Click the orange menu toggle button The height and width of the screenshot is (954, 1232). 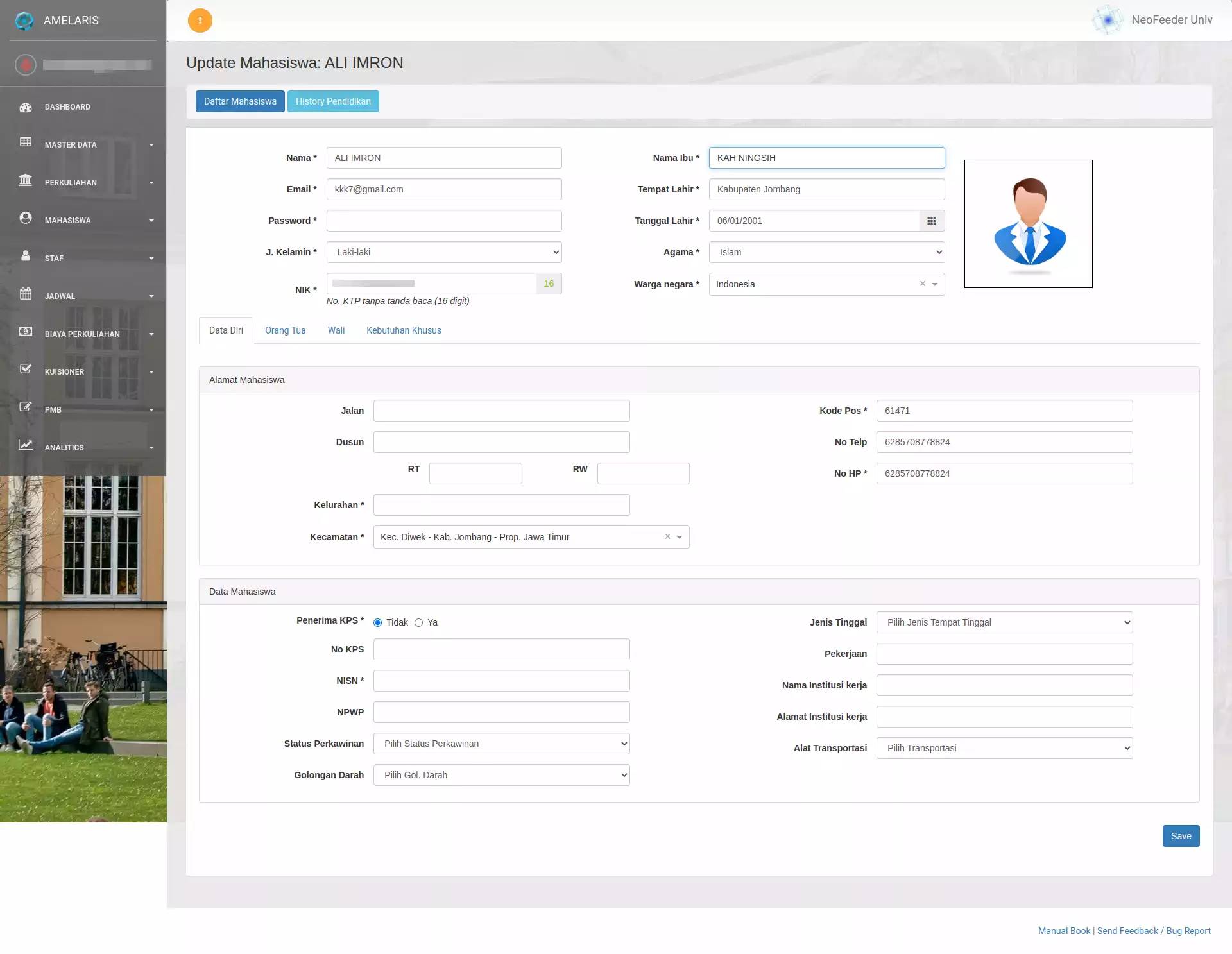[x=200, y=21]
